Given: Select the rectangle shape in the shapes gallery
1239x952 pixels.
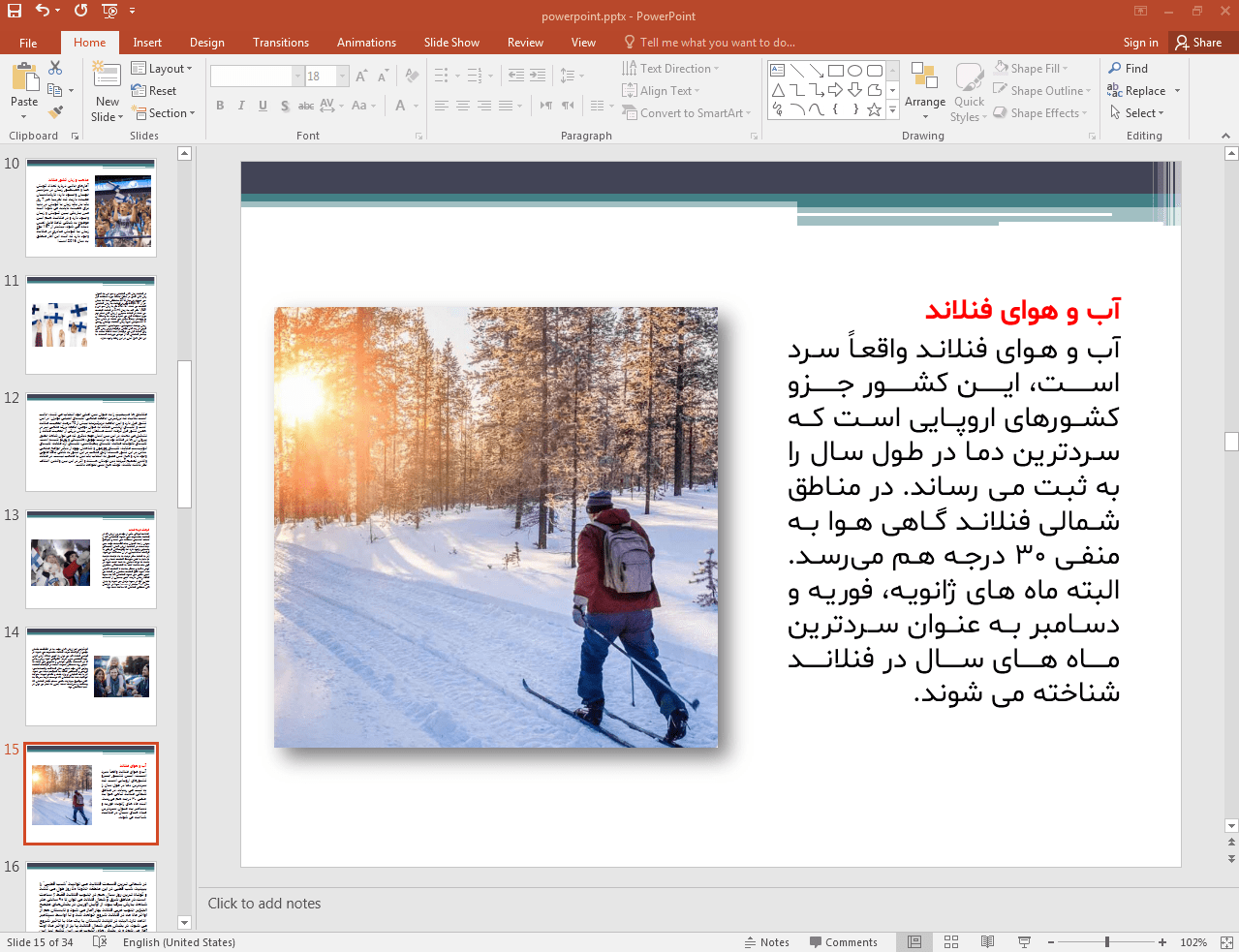Looking at the screenshot, I should coord(835,71).
